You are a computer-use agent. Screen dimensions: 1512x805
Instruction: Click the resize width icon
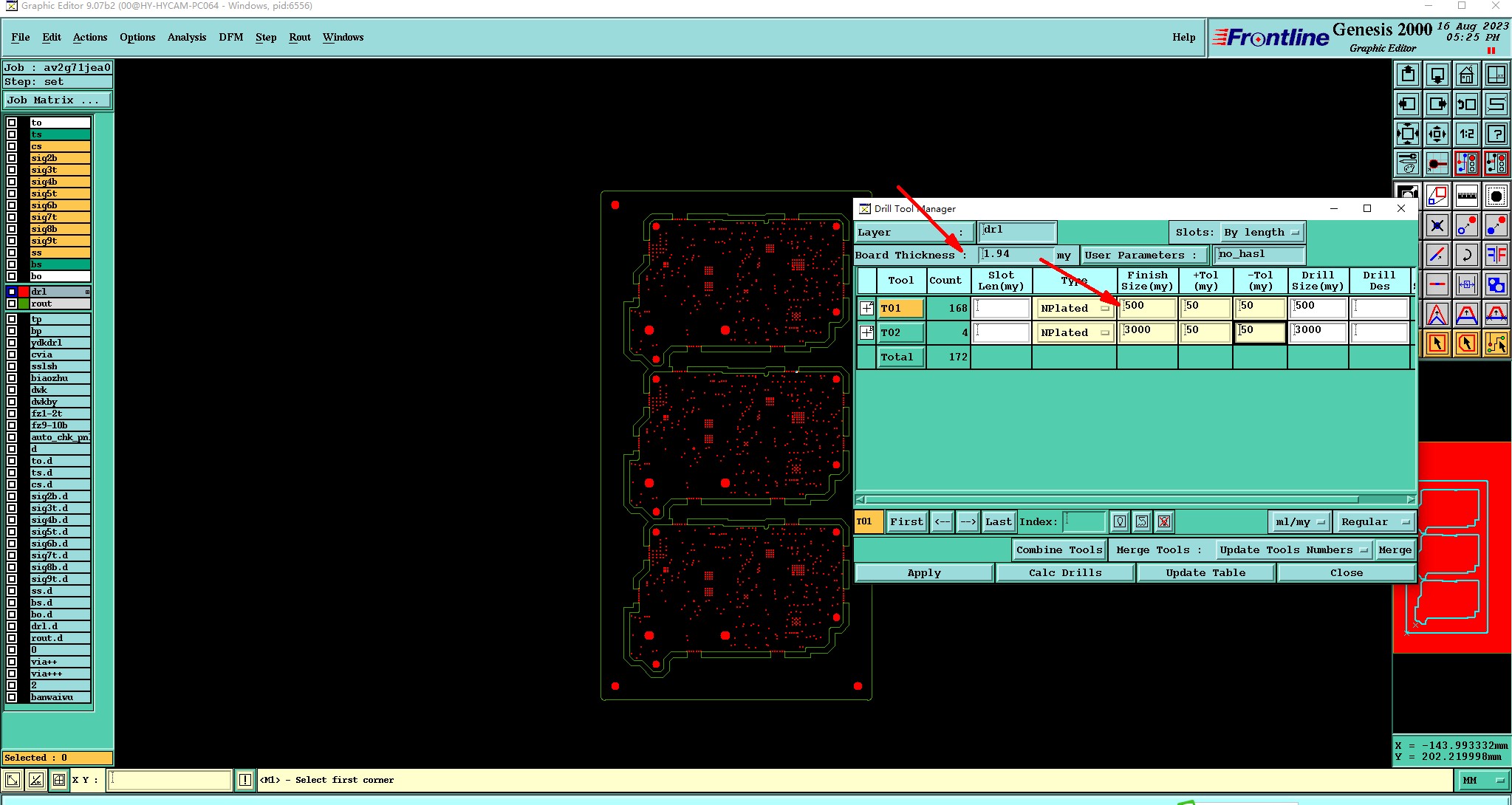click(x=1466, y=284)
